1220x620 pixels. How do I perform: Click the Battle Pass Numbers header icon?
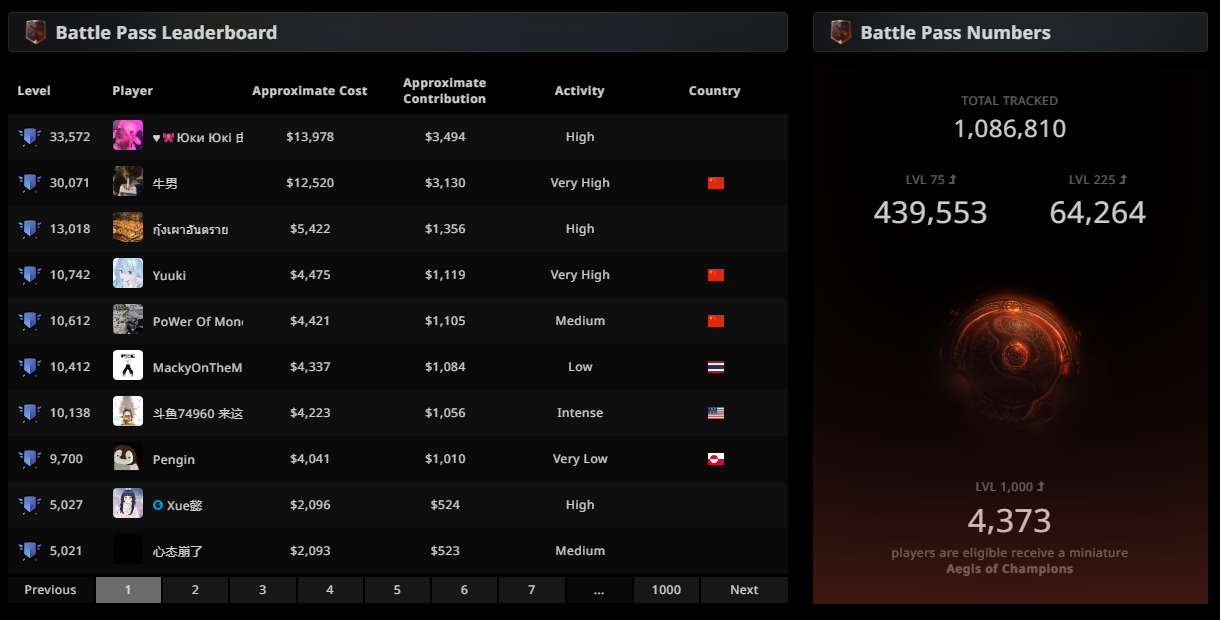tap(841, 32)
